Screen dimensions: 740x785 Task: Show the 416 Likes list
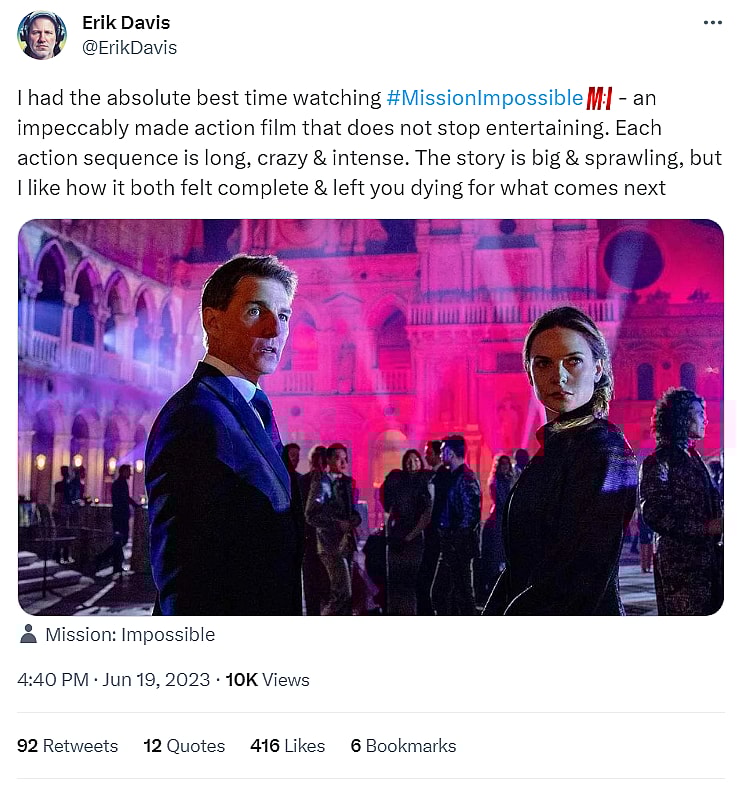(x=288, y=746)
